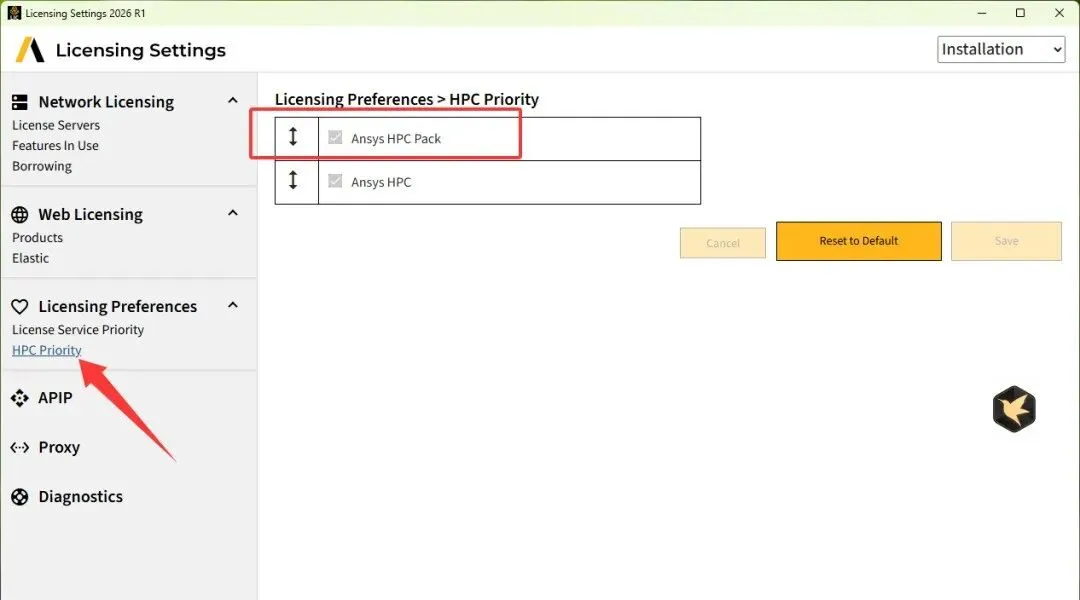Open License Servers page
The image size is (1080, 600).
coord(56,125)
